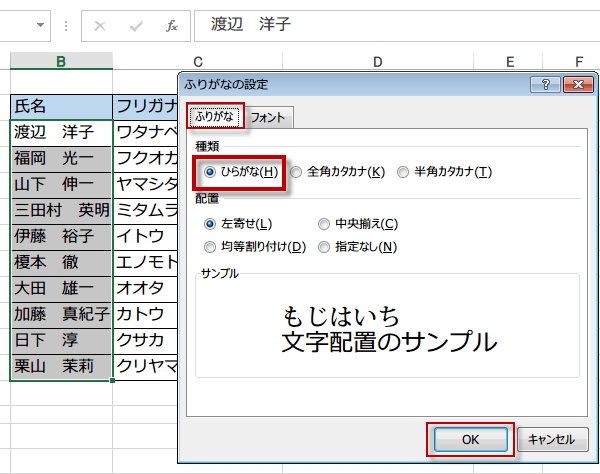Click the confirm entry checkmark icon
Screen dimensions: 600x474
click(x=135, y=25)
